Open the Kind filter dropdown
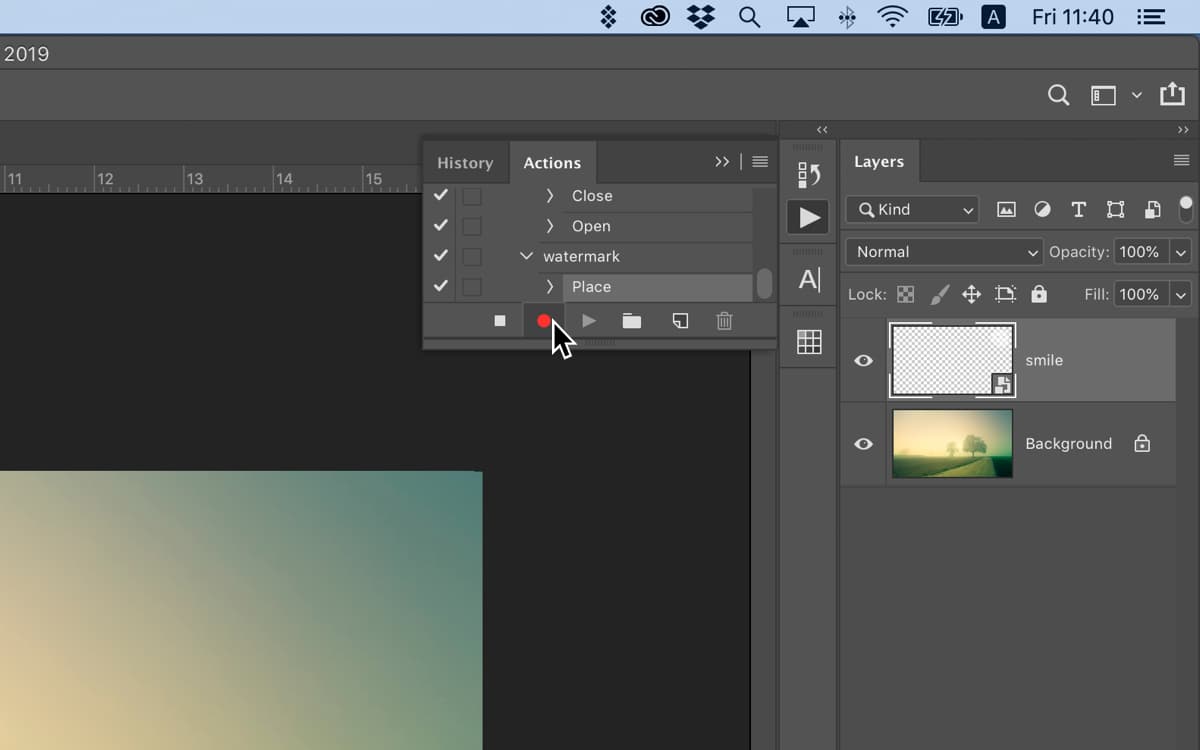The height and width of the screenshot is (750, 1200). click(x=911, y=210)
